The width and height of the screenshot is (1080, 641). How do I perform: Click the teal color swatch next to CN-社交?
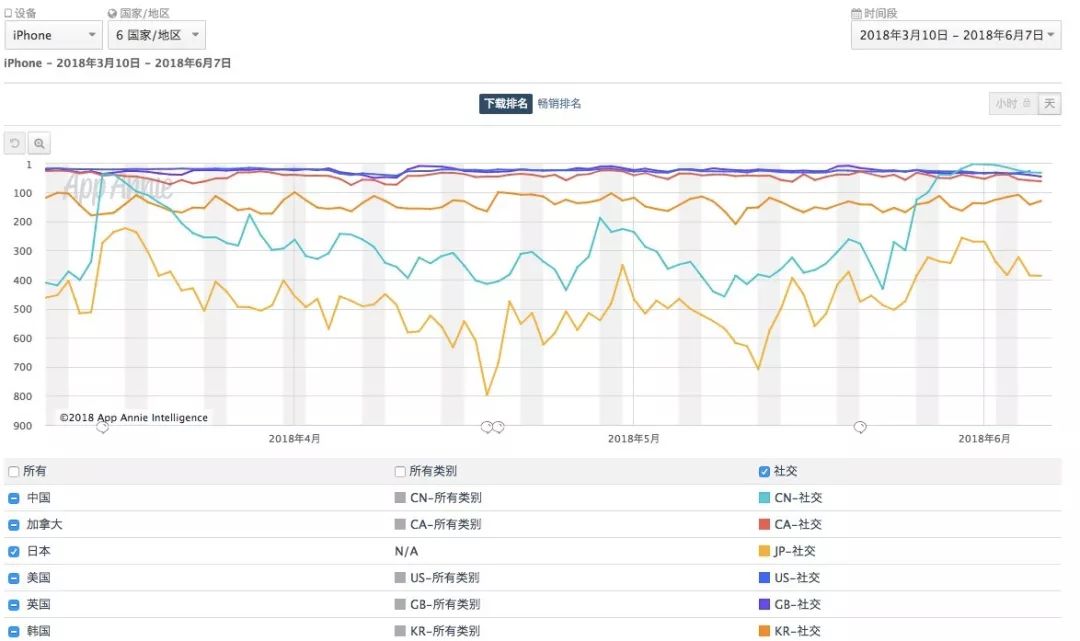coord(766,497)
